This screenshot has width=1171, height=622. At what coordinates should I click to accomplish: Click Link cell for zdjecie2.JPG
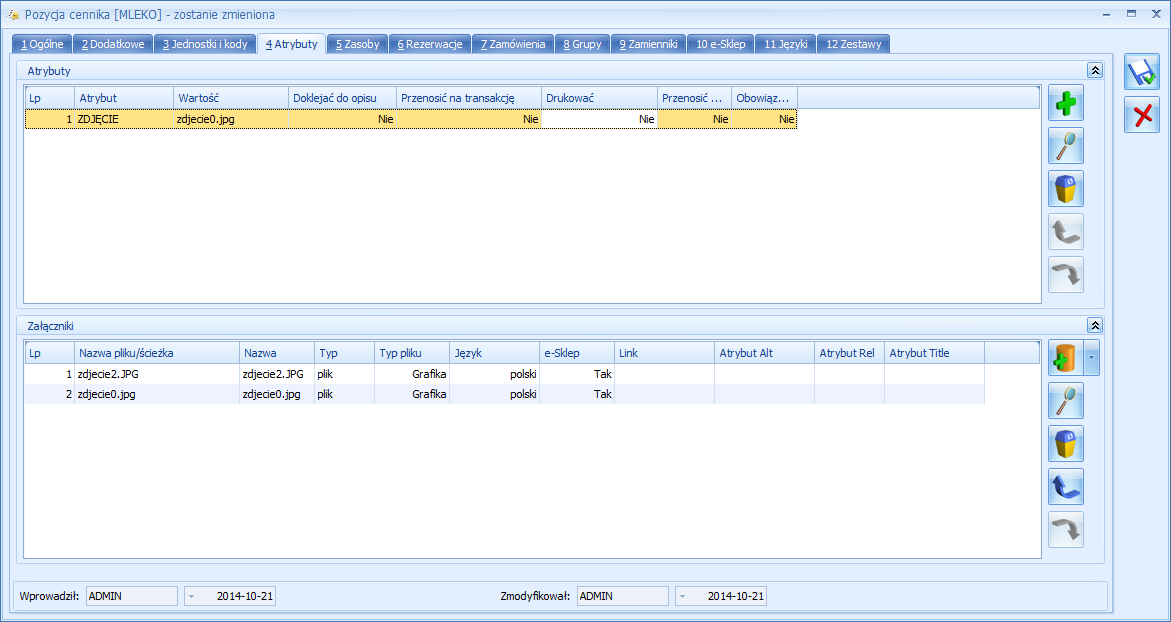click(665, 374)
